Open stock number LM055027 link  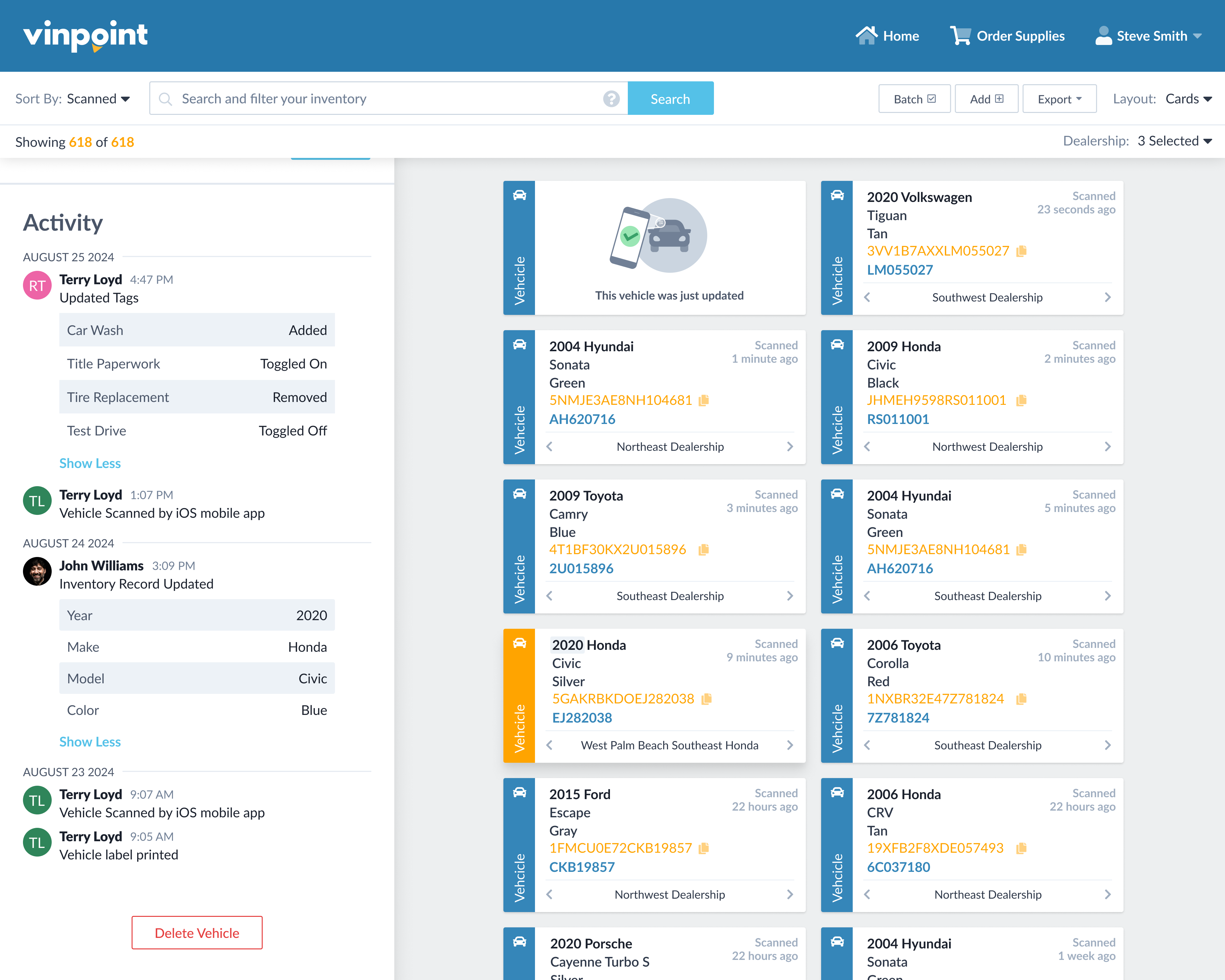[899, 270]
